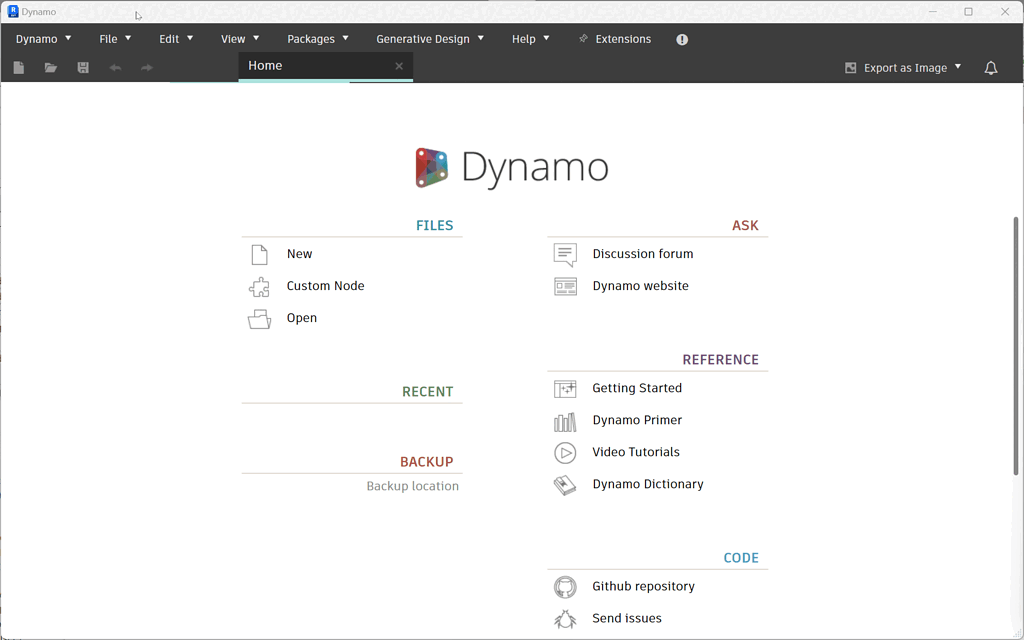Click the Video Tutorials play icon
The height and width of the screenshot is (640, 1024).
coord(564,452)
